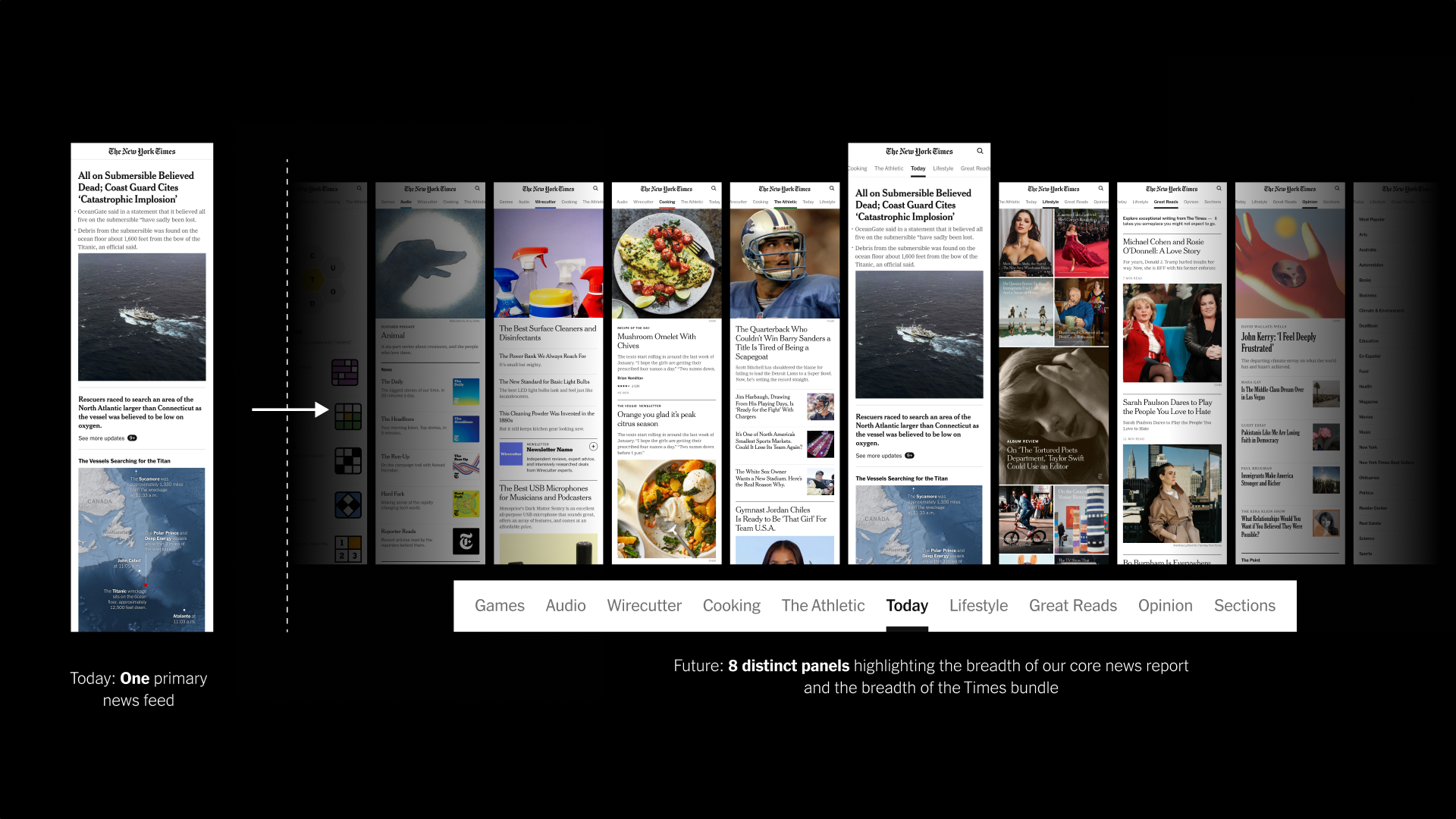Click the New York Times logo in the left standalone phone
Viewport: 1456px width, 819px height.
click(142, 152)
